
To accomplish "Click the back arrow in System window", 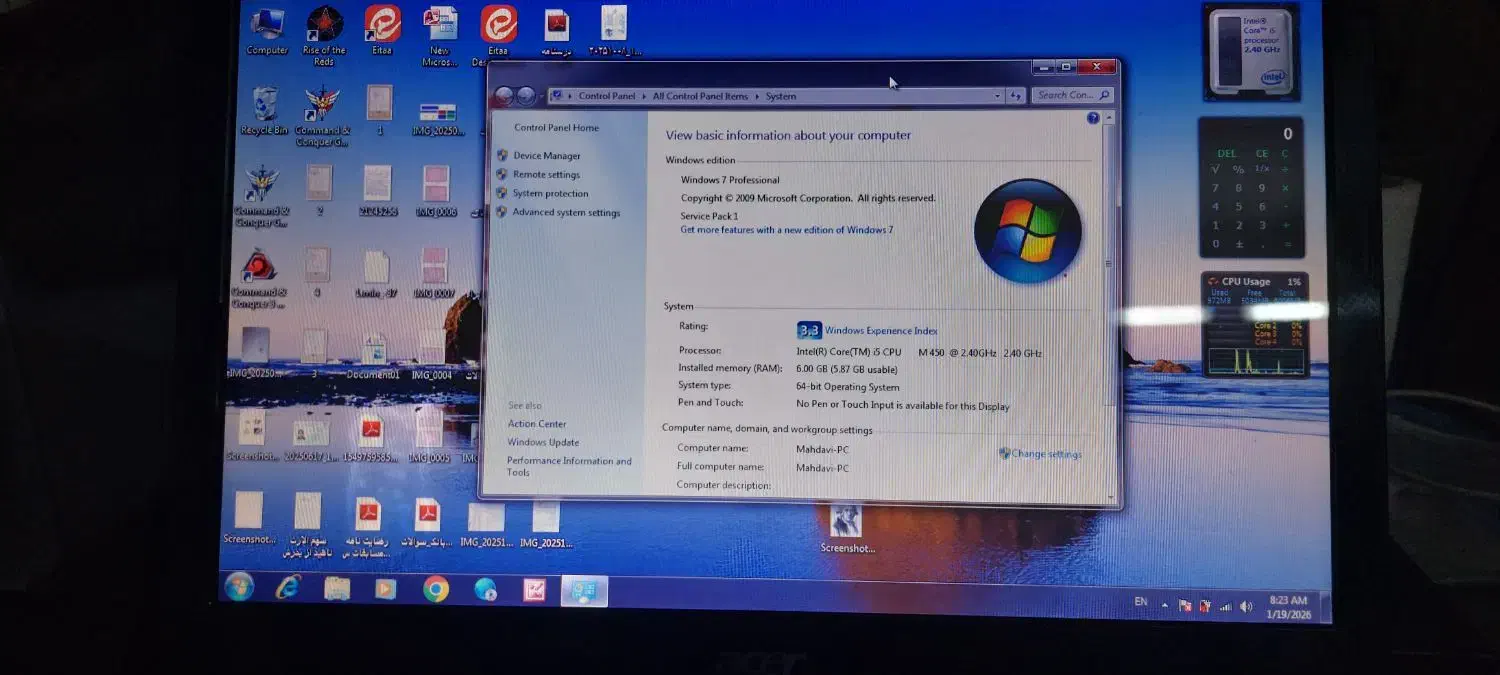I will coord(505,96).
